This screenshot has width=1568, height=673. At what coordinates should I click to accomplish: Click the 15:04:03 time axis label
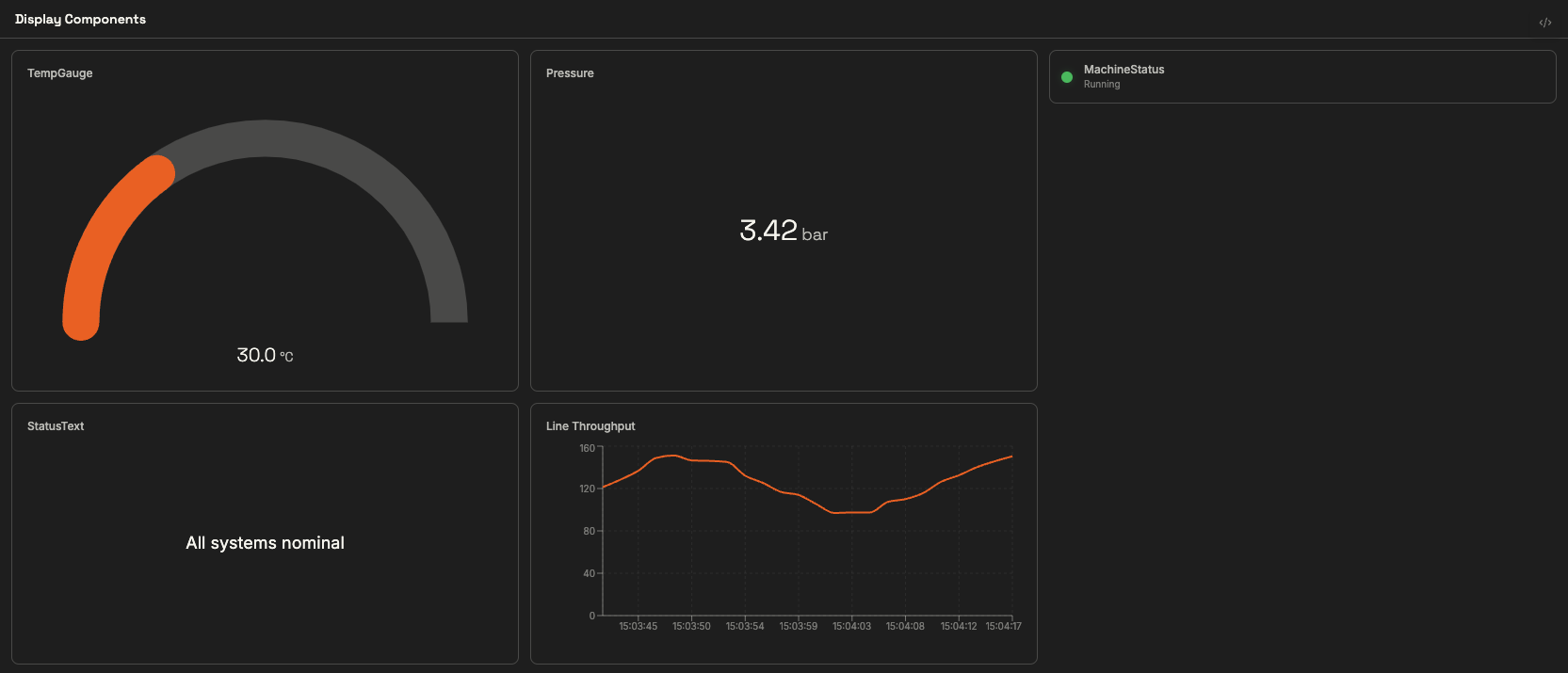click(x=851, y=626)
